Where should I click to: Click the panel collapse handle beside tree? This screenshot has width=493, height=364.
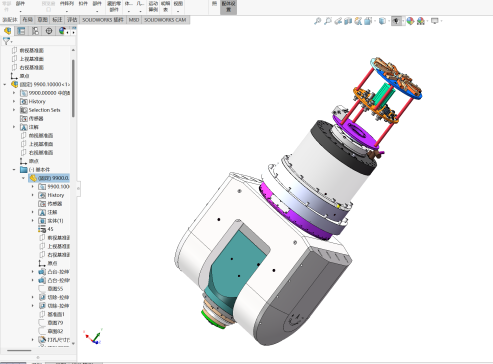(79, 189)
